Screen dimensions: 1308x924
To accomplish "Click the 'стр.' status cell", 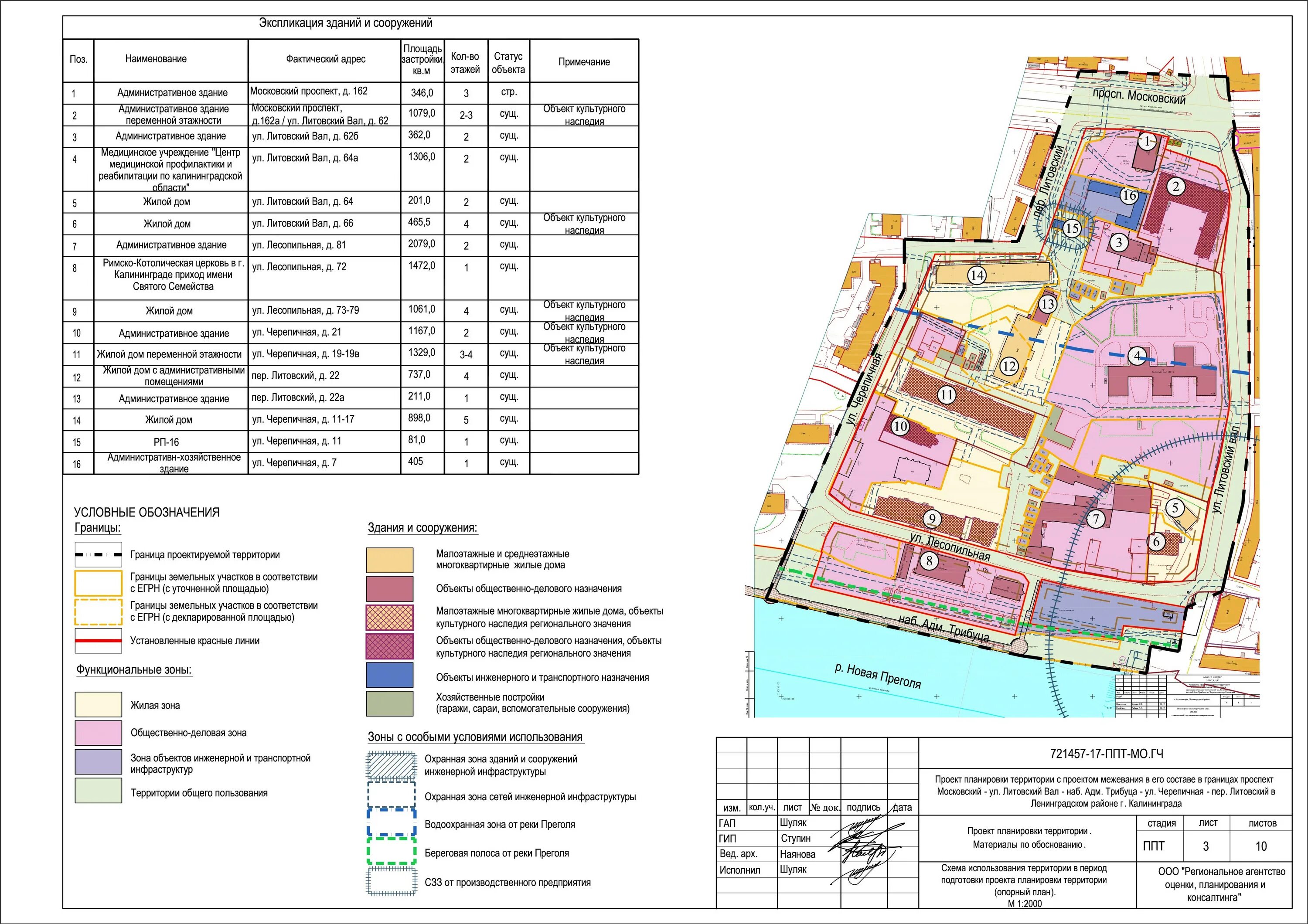I will pos(509,92).
